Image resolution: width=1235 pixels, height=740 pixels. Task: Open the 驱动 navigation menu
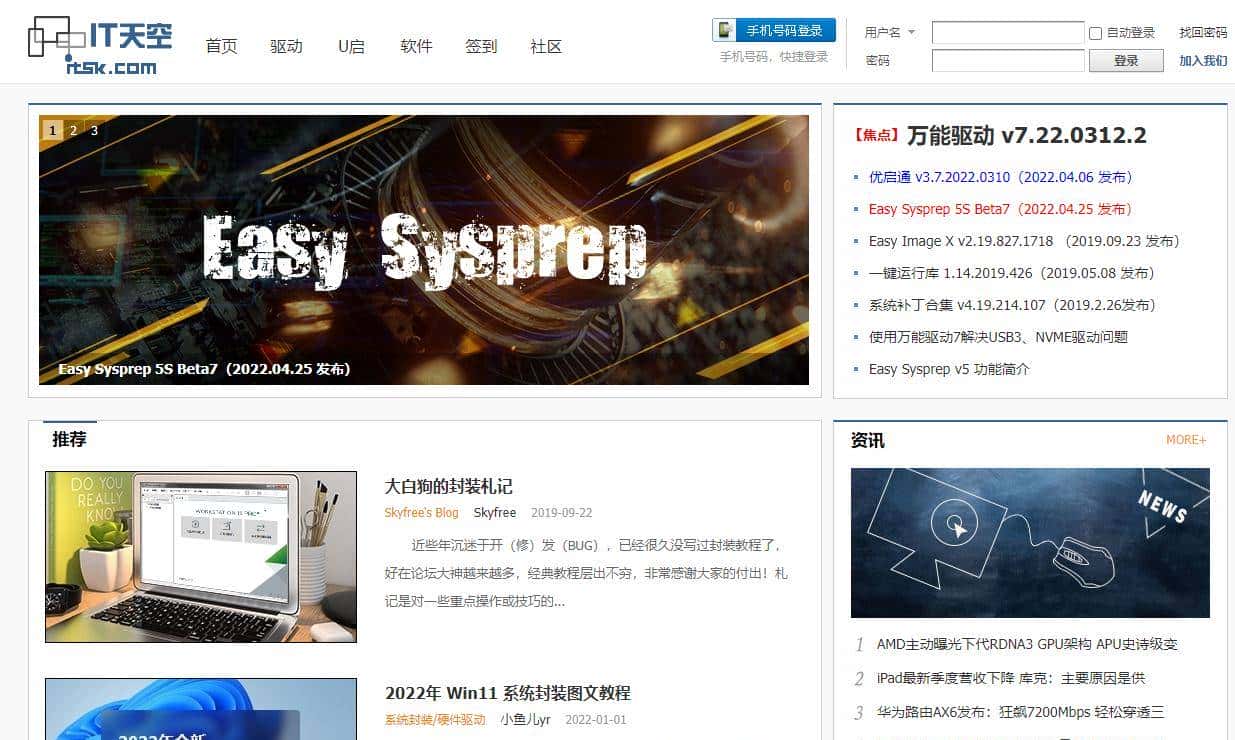[x=286, y=46]
